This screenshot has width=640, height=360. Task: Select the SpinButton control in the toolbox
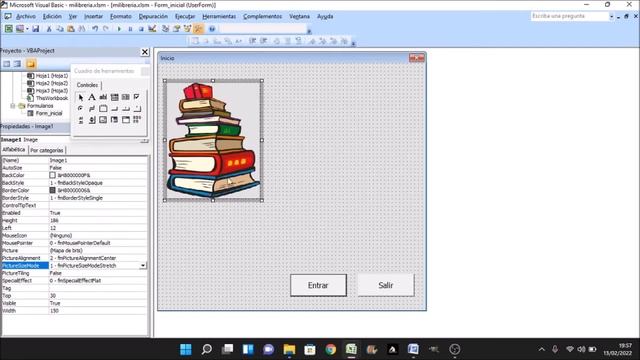tap(92, 120)
